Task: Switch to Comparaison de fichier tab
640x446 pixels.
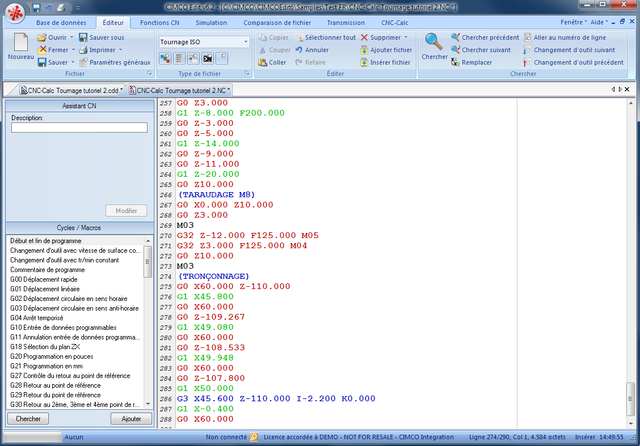Action: point(277,23)
